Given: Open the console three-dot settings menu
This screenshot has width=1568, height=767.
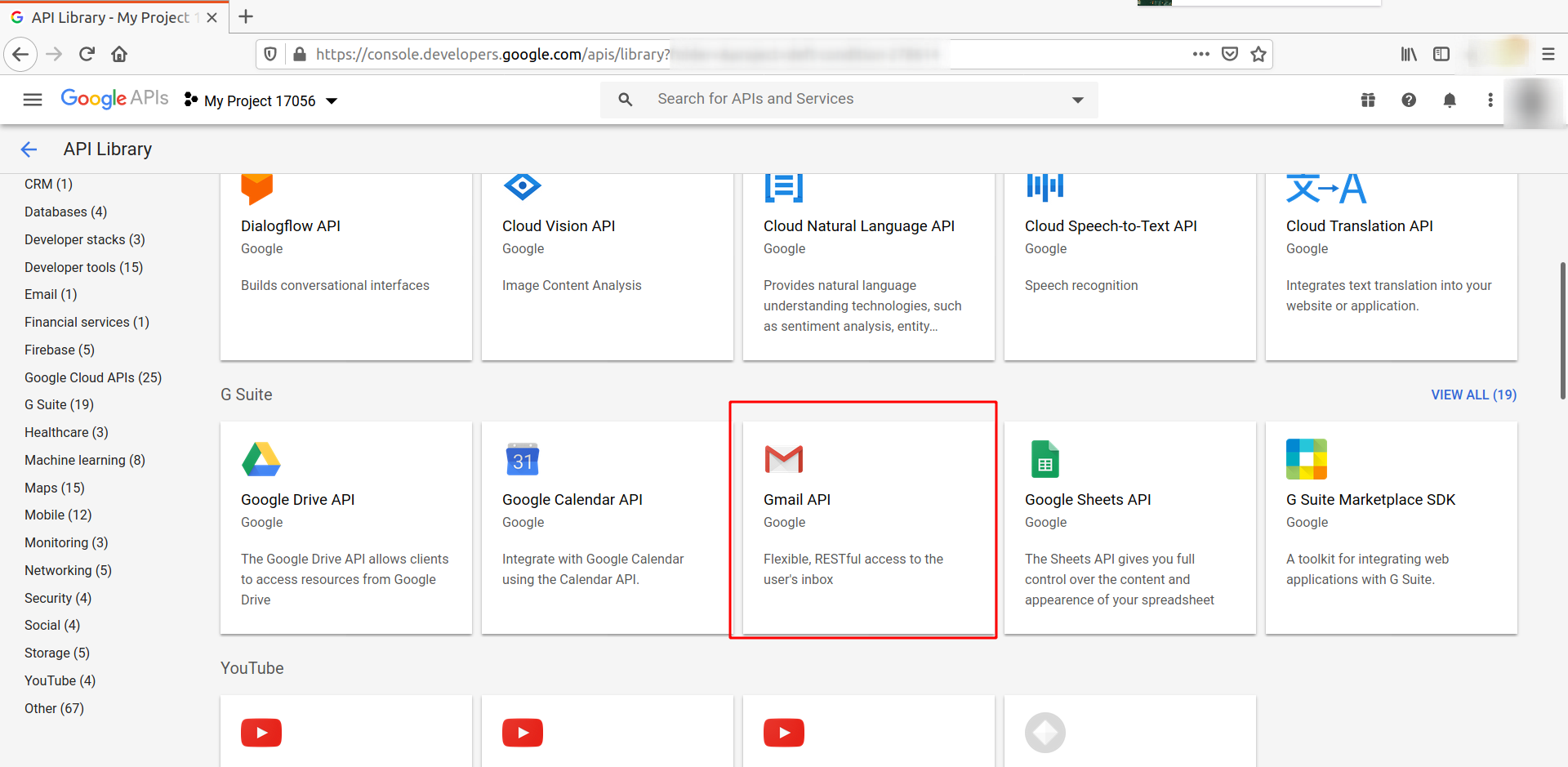Looking at the screenshot, I should coord(1490,100).
